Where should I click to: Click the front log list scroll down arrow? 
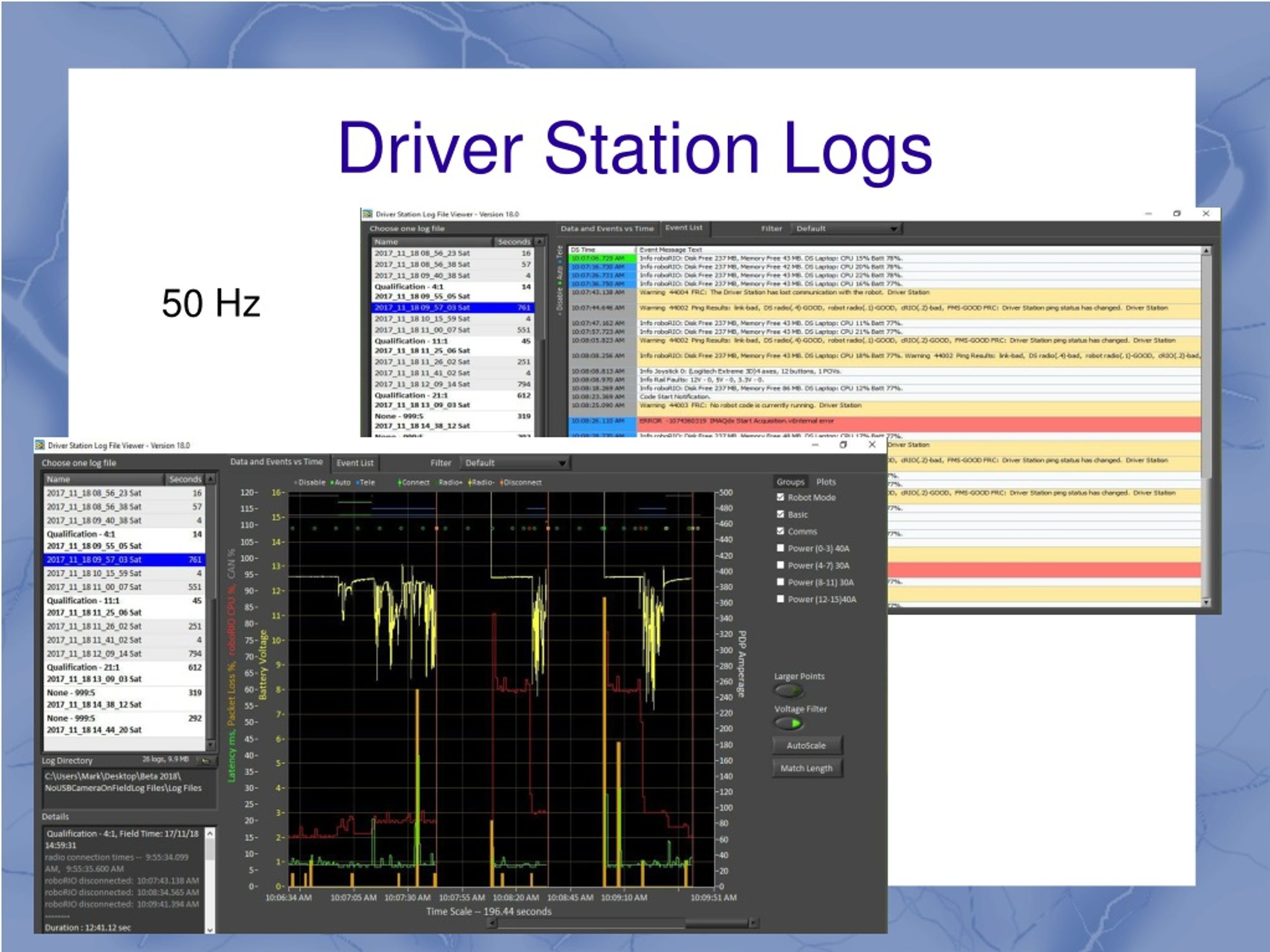click(x=211, y=745)
